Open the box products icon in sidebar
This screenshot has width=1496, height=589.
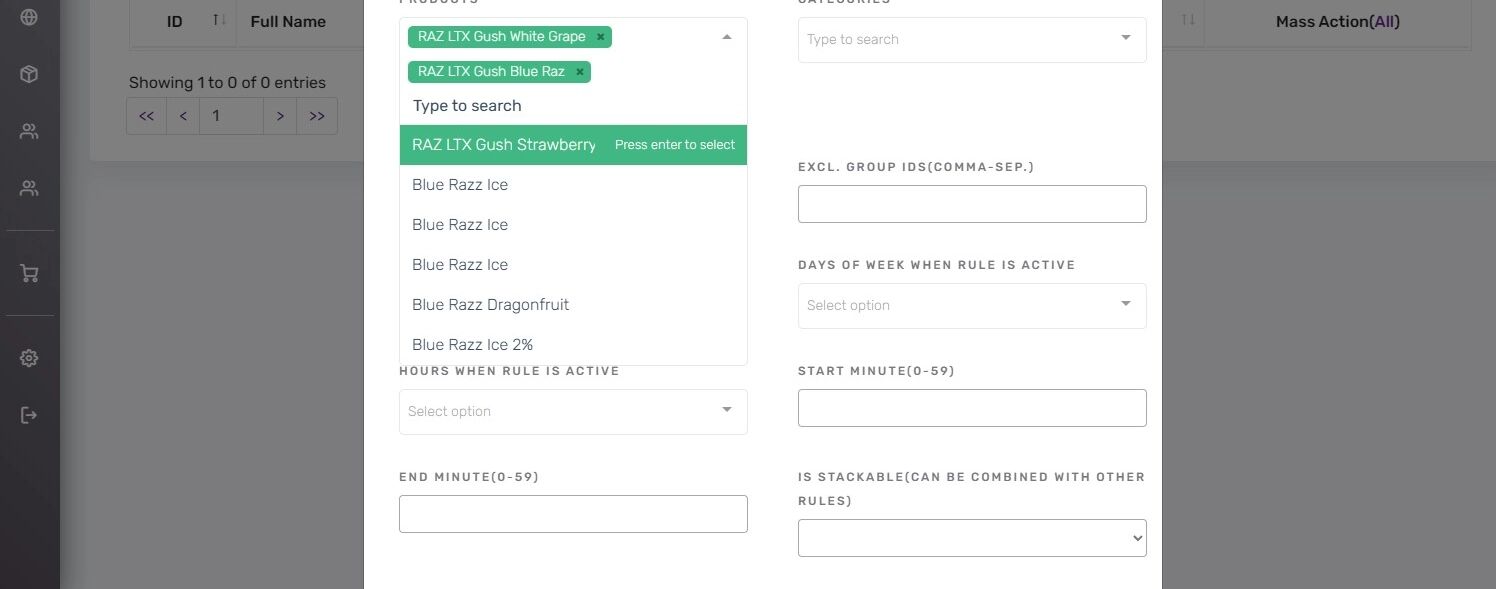(29, 74)
